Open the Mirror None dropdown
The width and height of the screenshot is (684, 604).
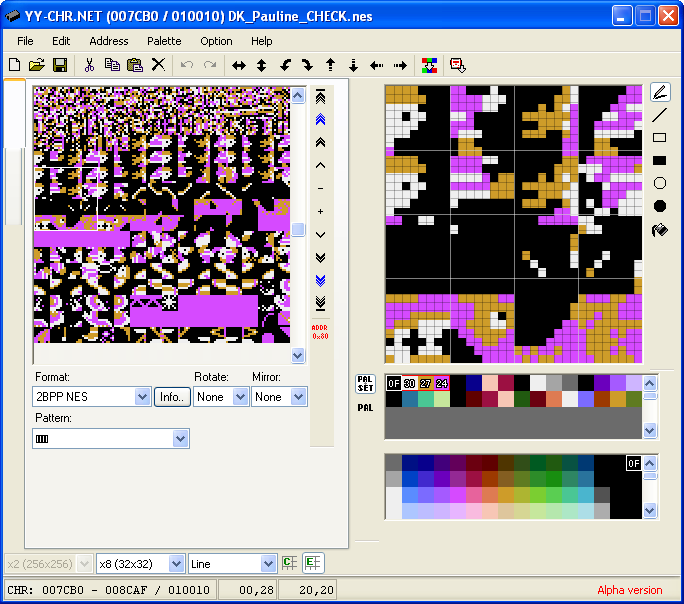(x=279, y=396)
